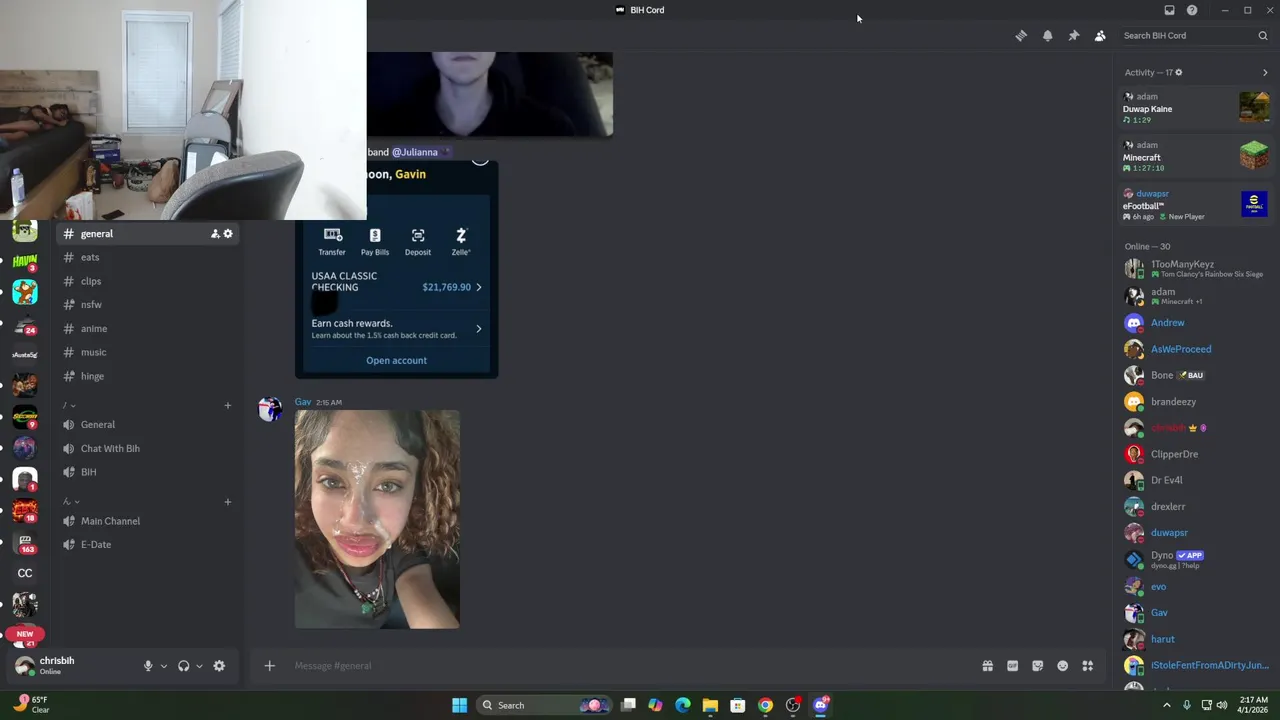The height and width of the screenshot is (720, 1280).
Task: Open the Threads icon in channel header
Action: (1021, 36)
